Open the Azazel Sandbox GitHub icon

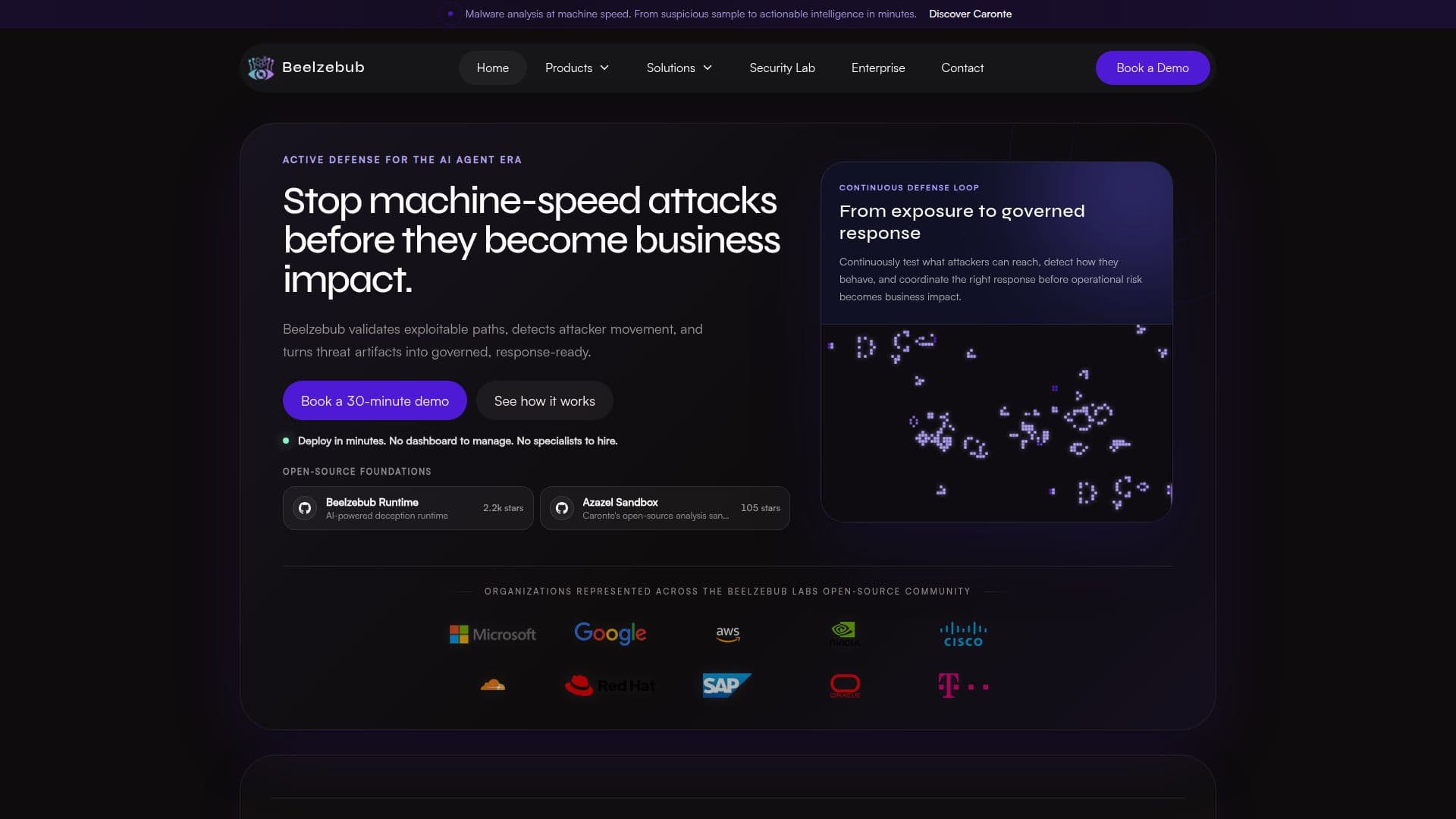point(562,508)
